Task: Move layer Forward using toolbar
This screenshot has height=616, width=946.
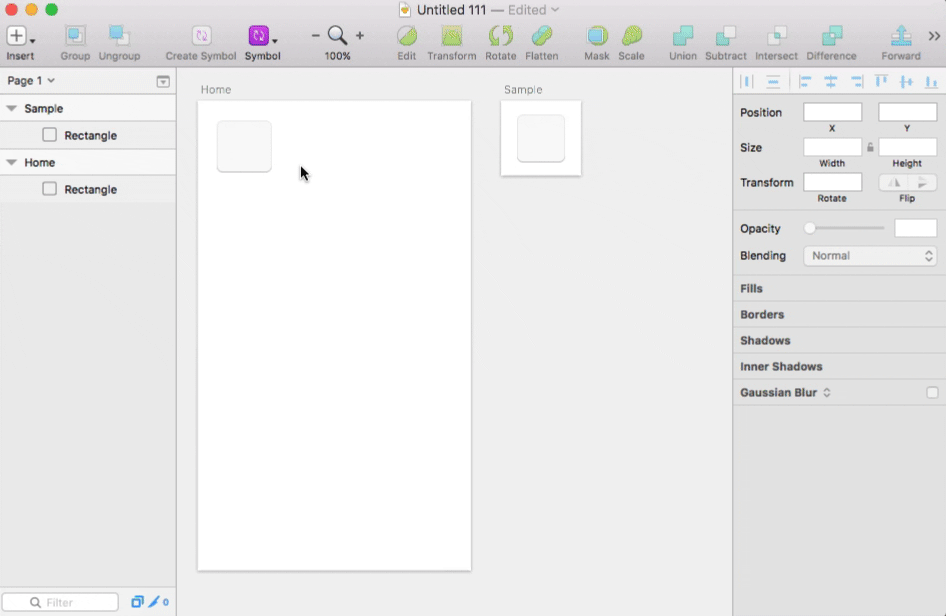Action: point(901,37)
